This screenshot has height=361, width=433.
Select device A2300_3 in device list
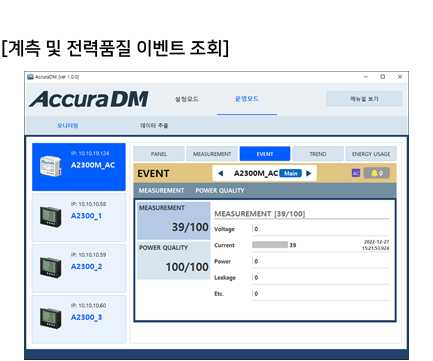79,319
